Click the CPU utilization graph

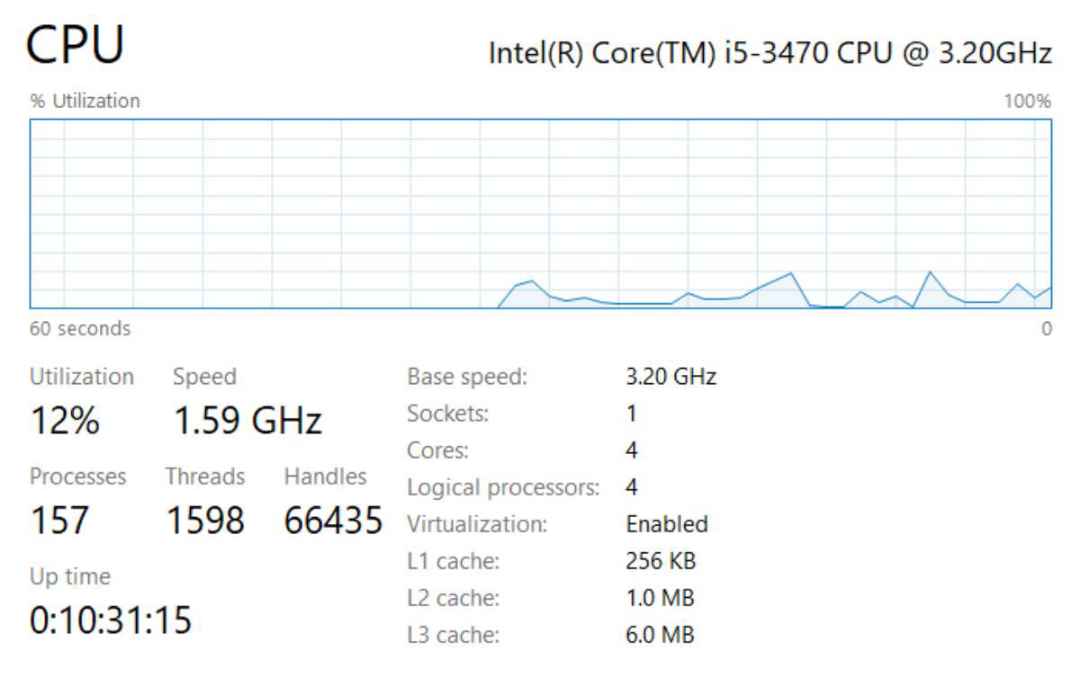coord(540,213)
